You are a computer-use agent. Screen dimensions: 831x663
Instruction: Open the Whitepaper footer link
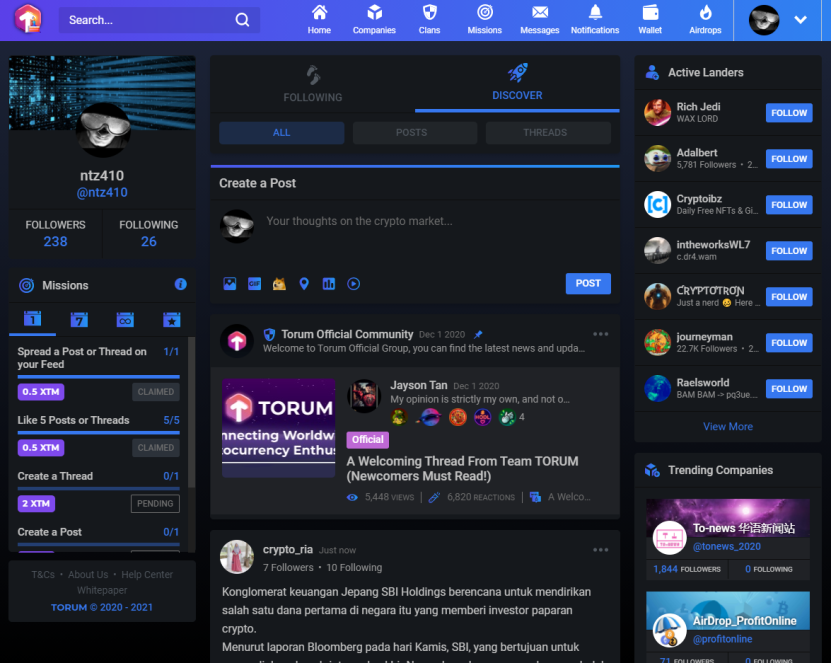click(102, 590)
